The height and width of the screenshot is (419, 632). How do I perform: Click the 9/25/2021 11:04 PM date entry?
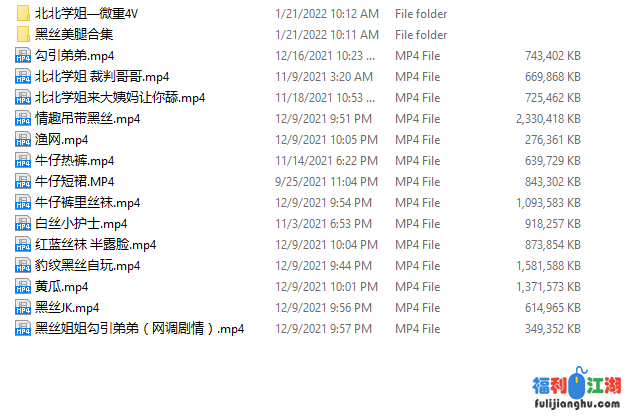[x=326, y=182]
